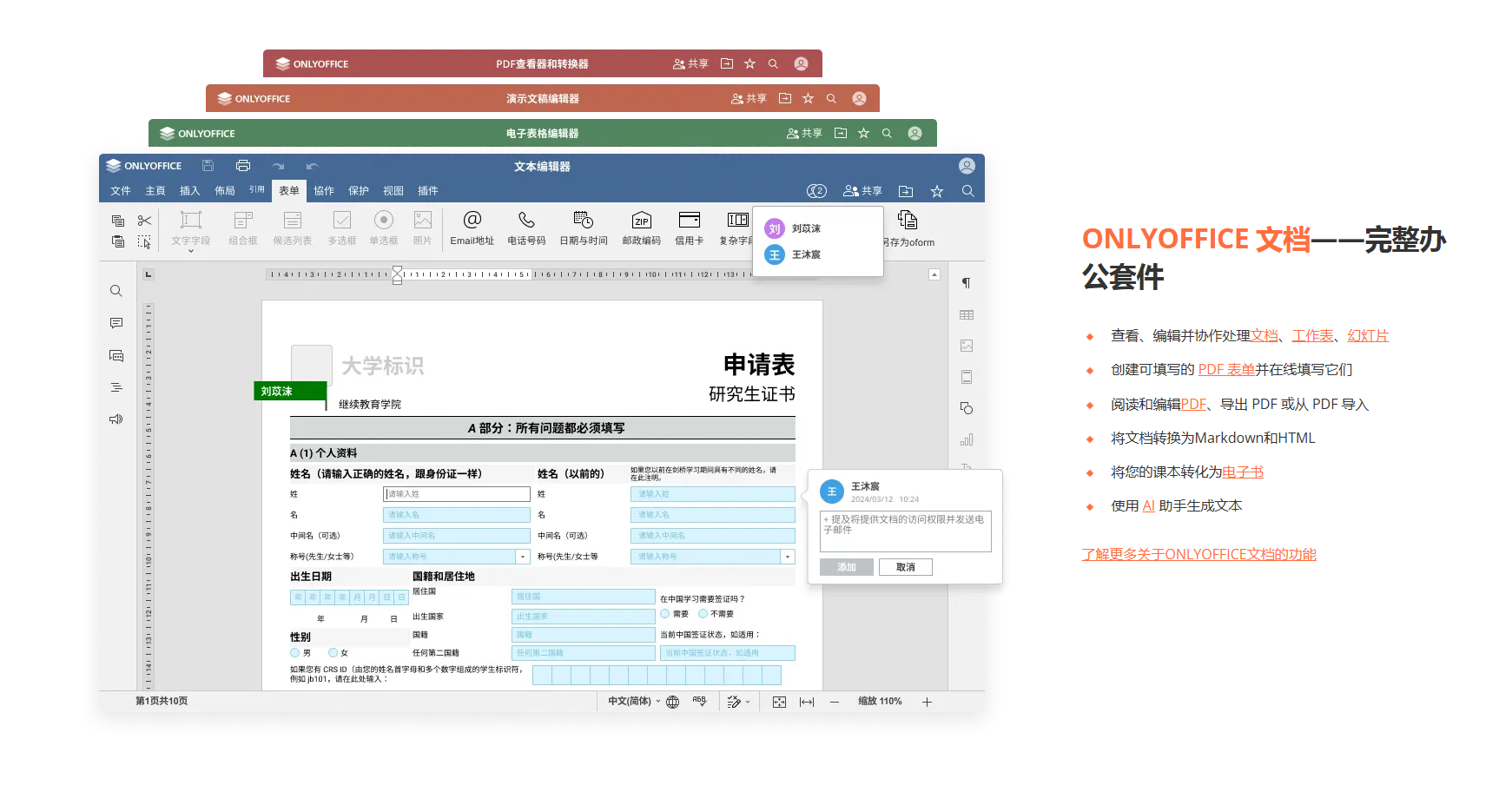
Task: Switch to the 视图 tab
Action: point(393,191)
